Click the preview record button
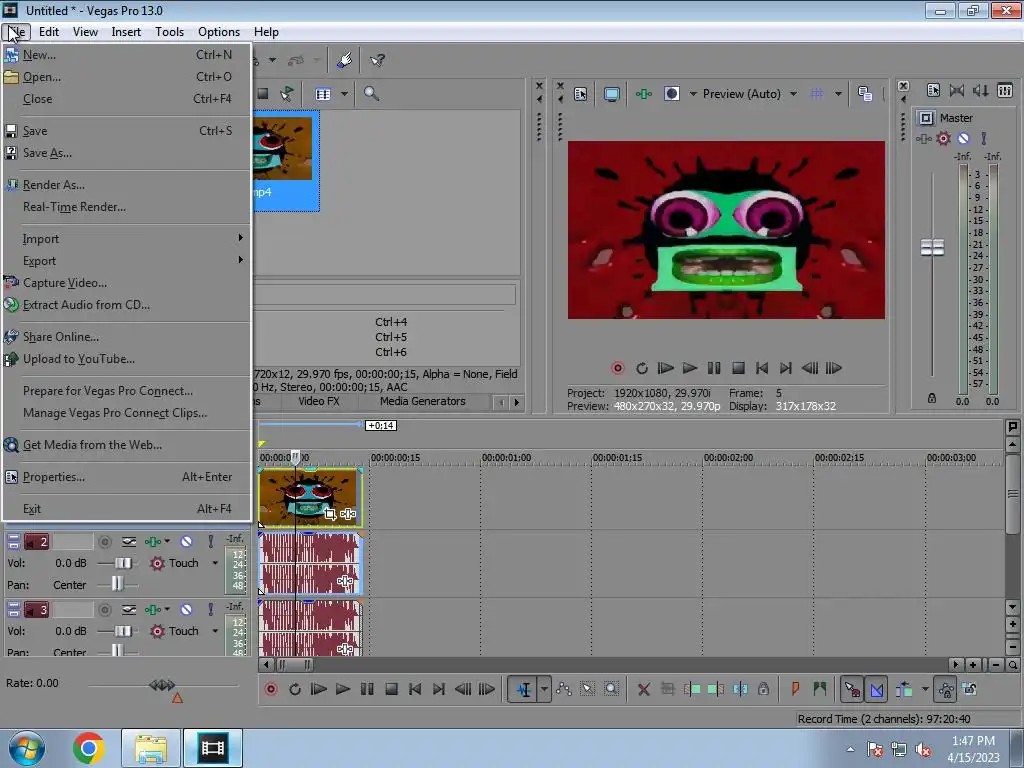 [618, 368]
